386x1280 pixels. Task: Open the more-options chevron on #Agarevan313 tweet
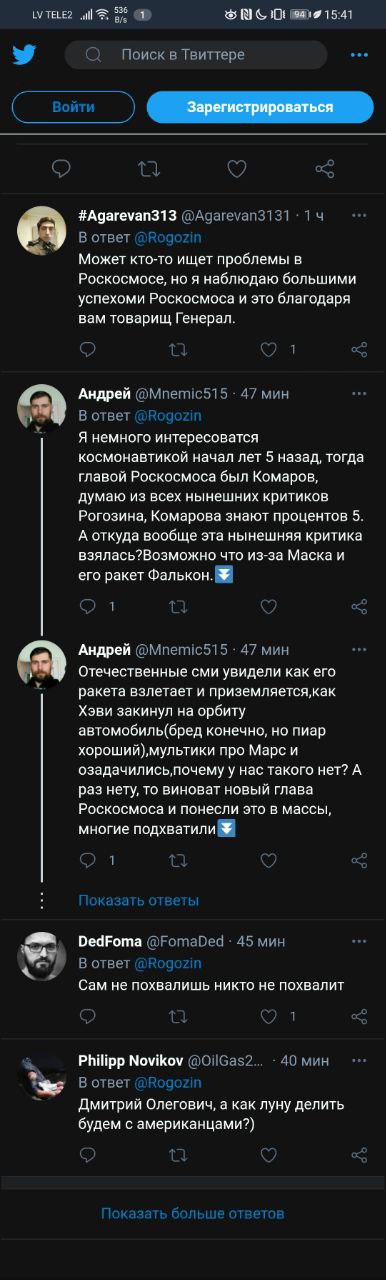coord(360,216)
